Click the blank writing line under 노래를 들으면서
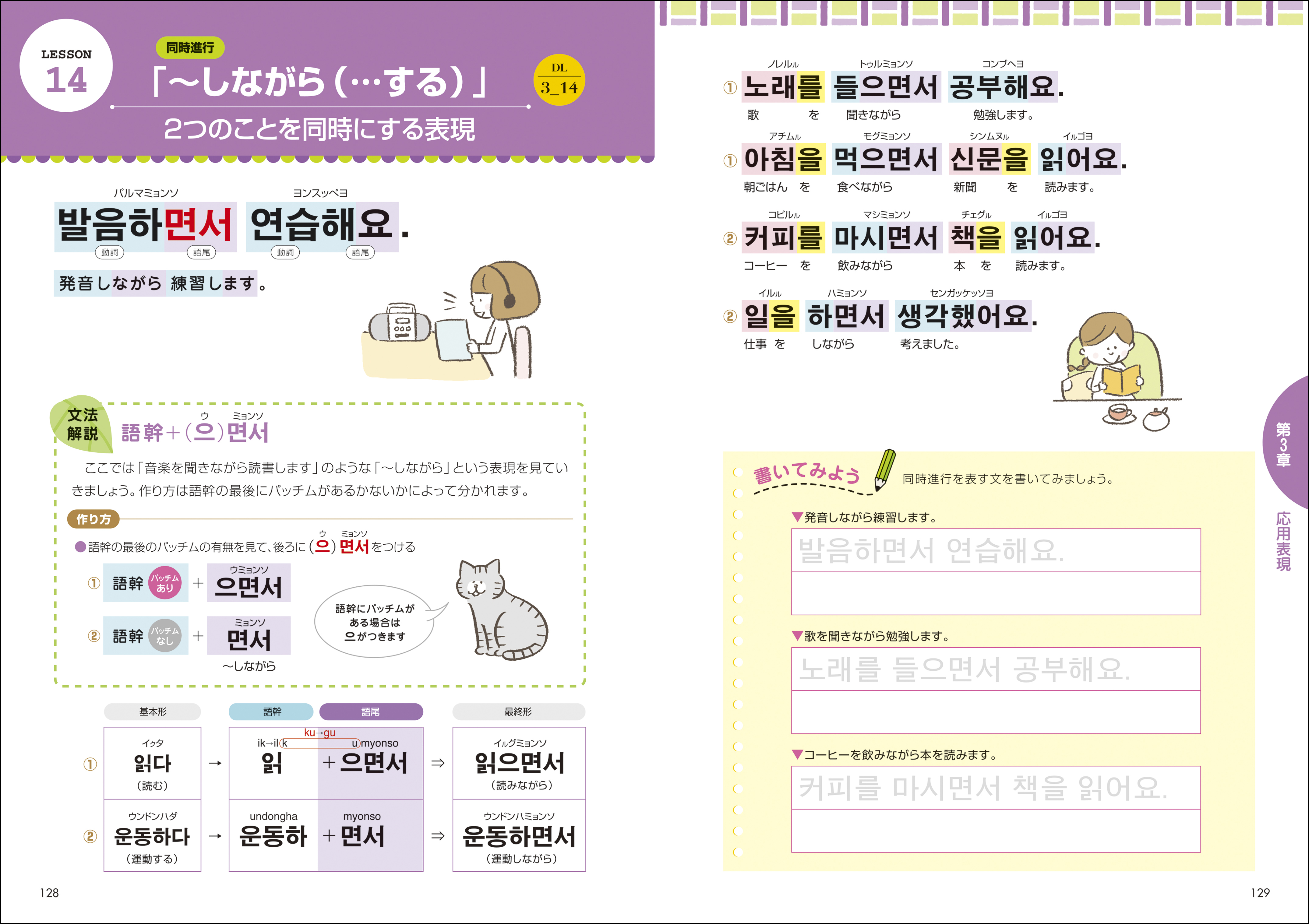This screenshot has width=1309, height=924. point(996,712)
